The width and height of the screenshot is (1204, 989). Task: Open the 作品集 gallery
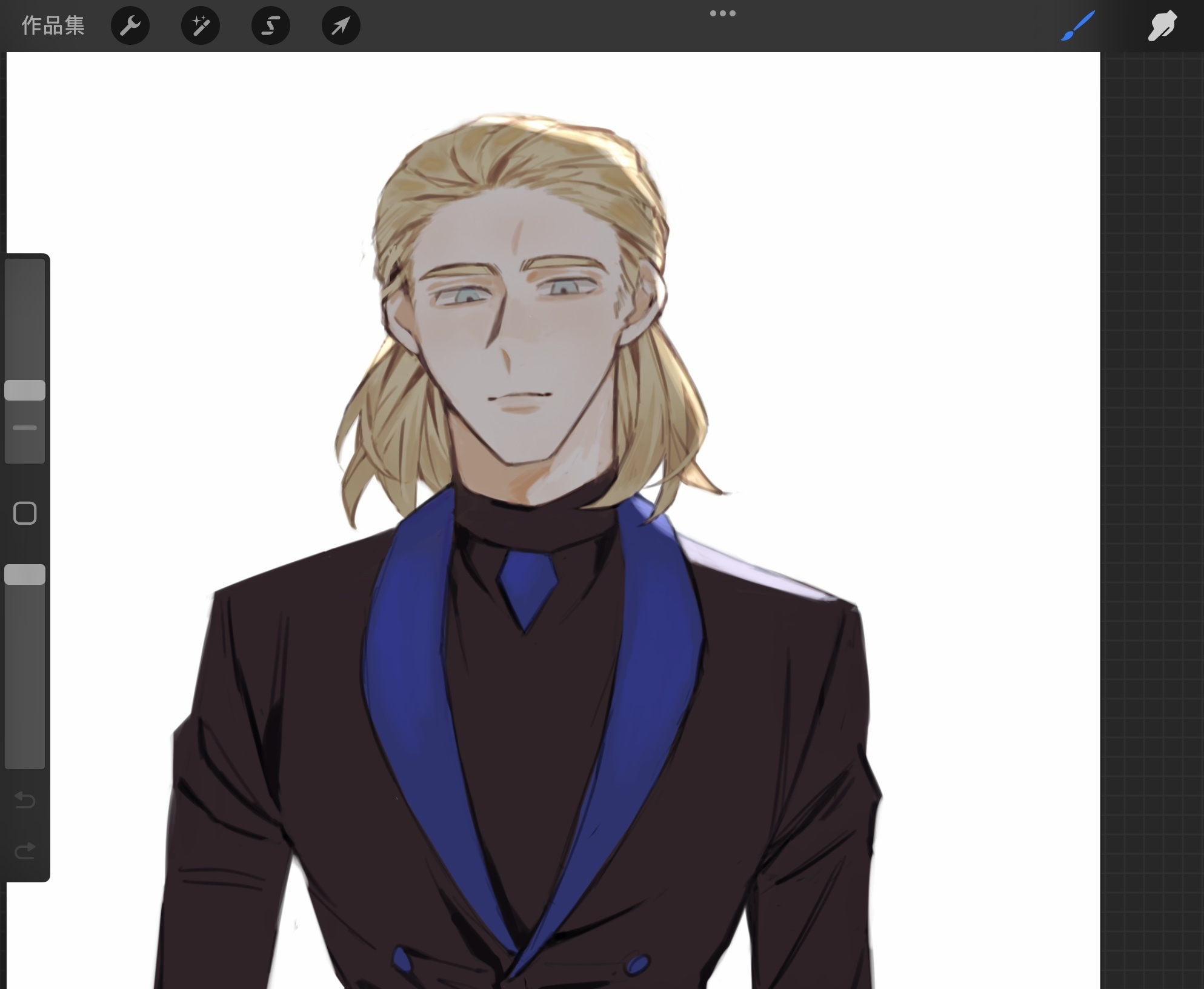(53, 26)
